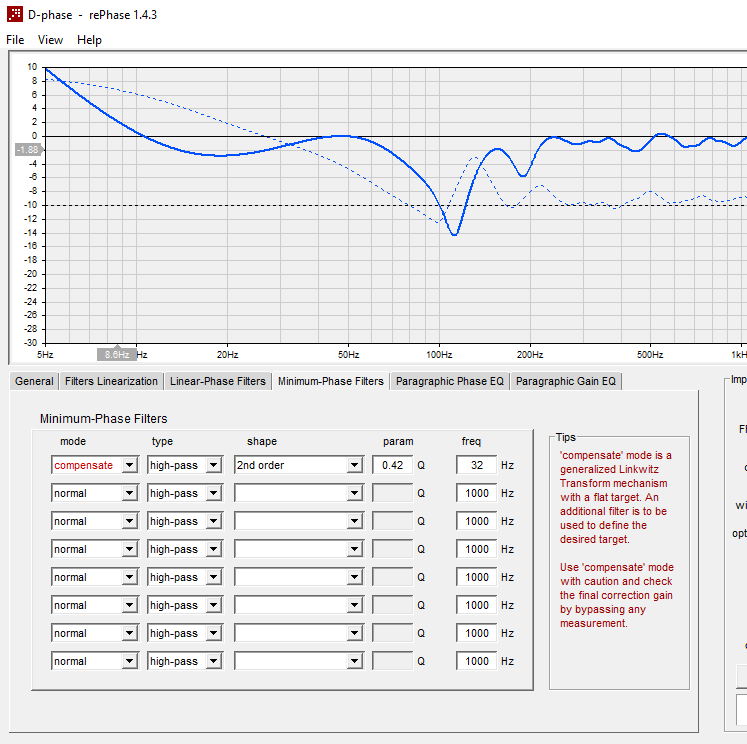This screenshot has height=744, width=747.
Task: Open the 2nd order shape dropdown
Action: (x=299, y=465)
